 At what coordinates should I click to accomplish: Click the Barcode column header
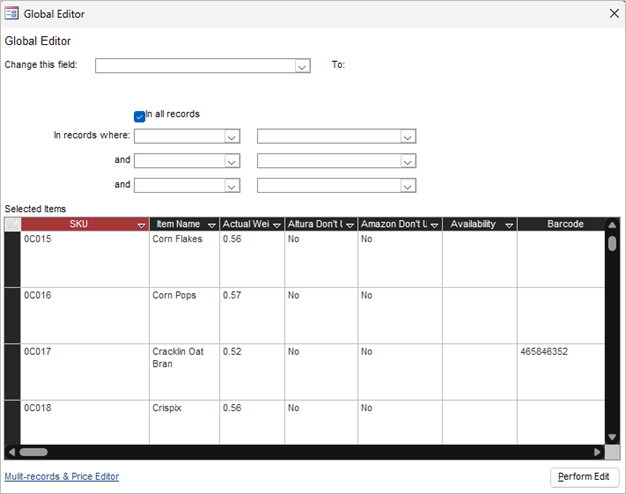561,224
